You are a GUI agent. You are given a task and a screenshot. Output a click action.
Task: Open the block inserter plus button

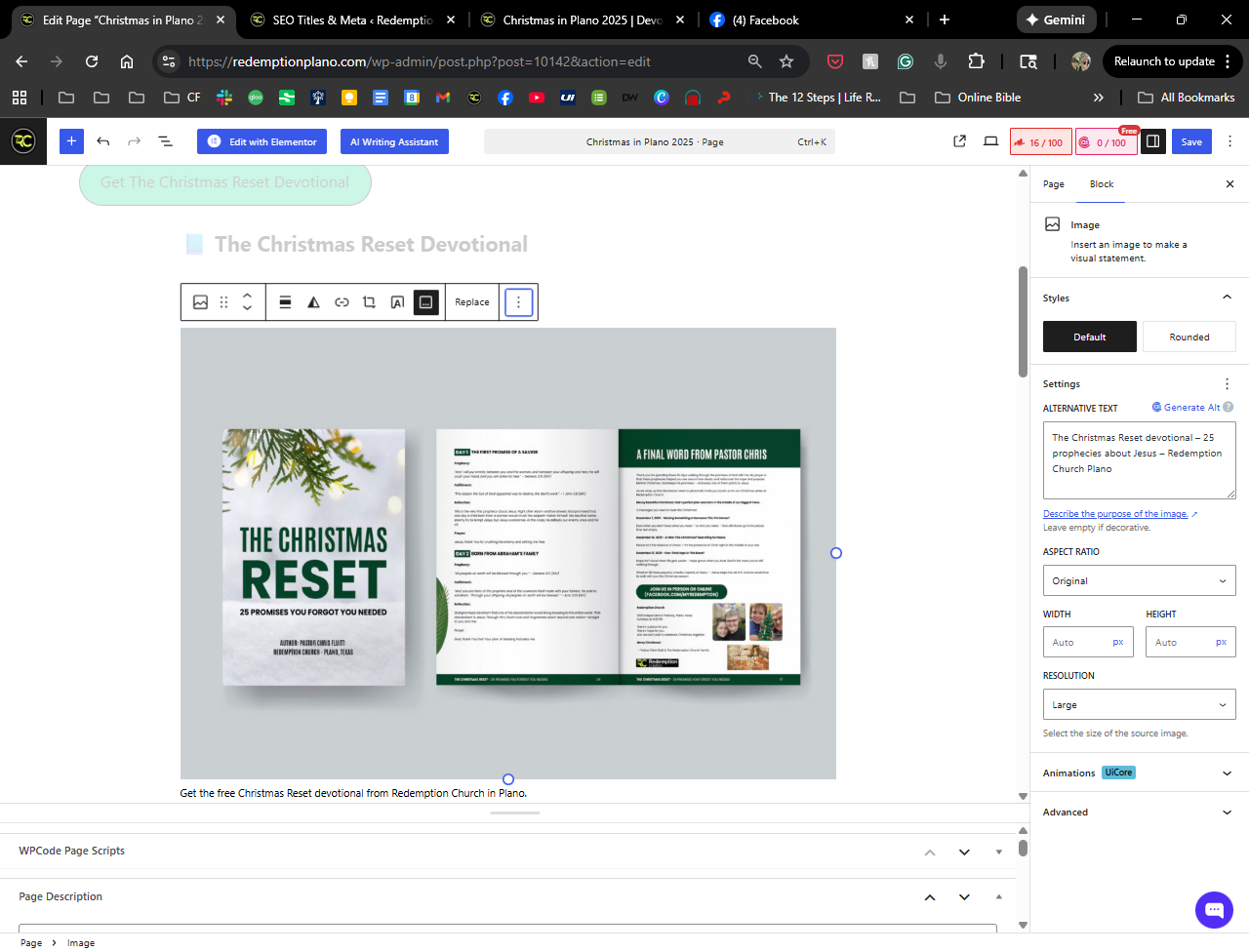[71, 141]
